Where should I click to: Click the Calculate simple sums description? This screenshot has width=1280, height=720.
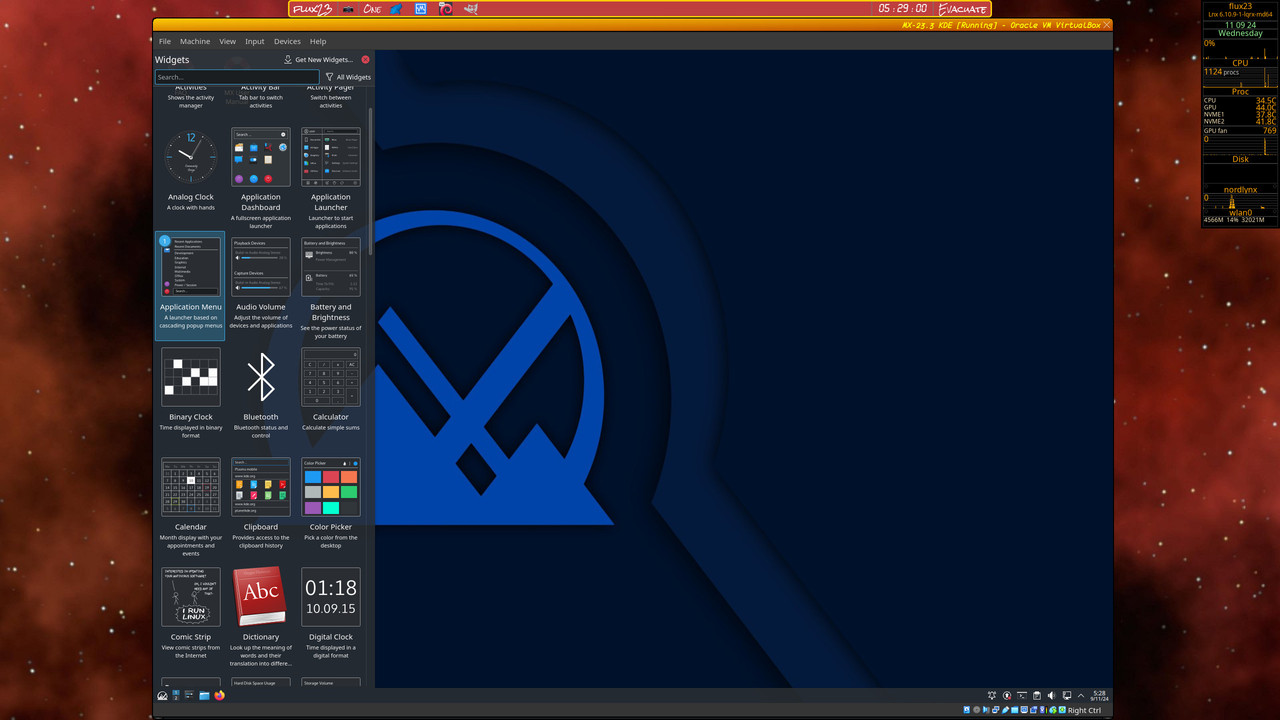(x=331, y=427)
